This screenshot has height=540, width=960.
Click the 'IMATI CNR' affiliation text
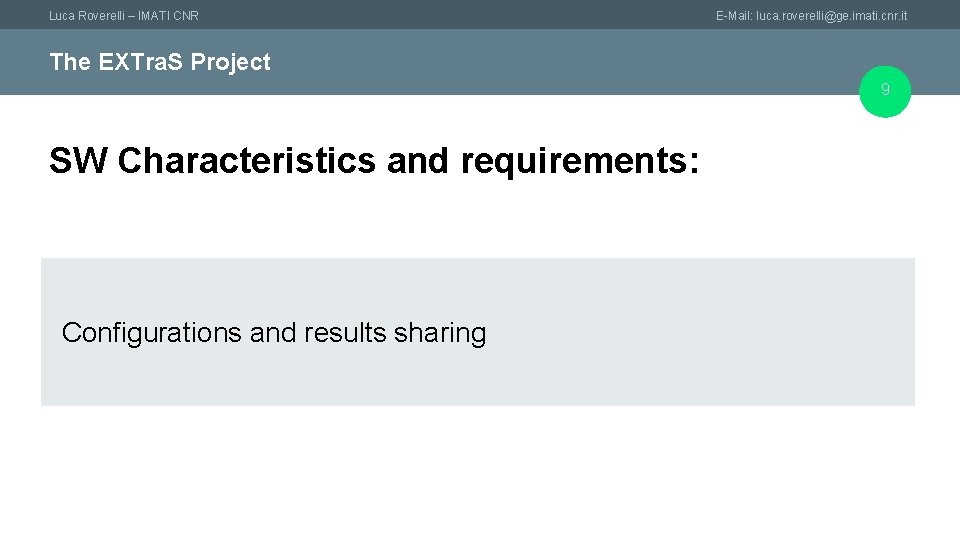168,16
